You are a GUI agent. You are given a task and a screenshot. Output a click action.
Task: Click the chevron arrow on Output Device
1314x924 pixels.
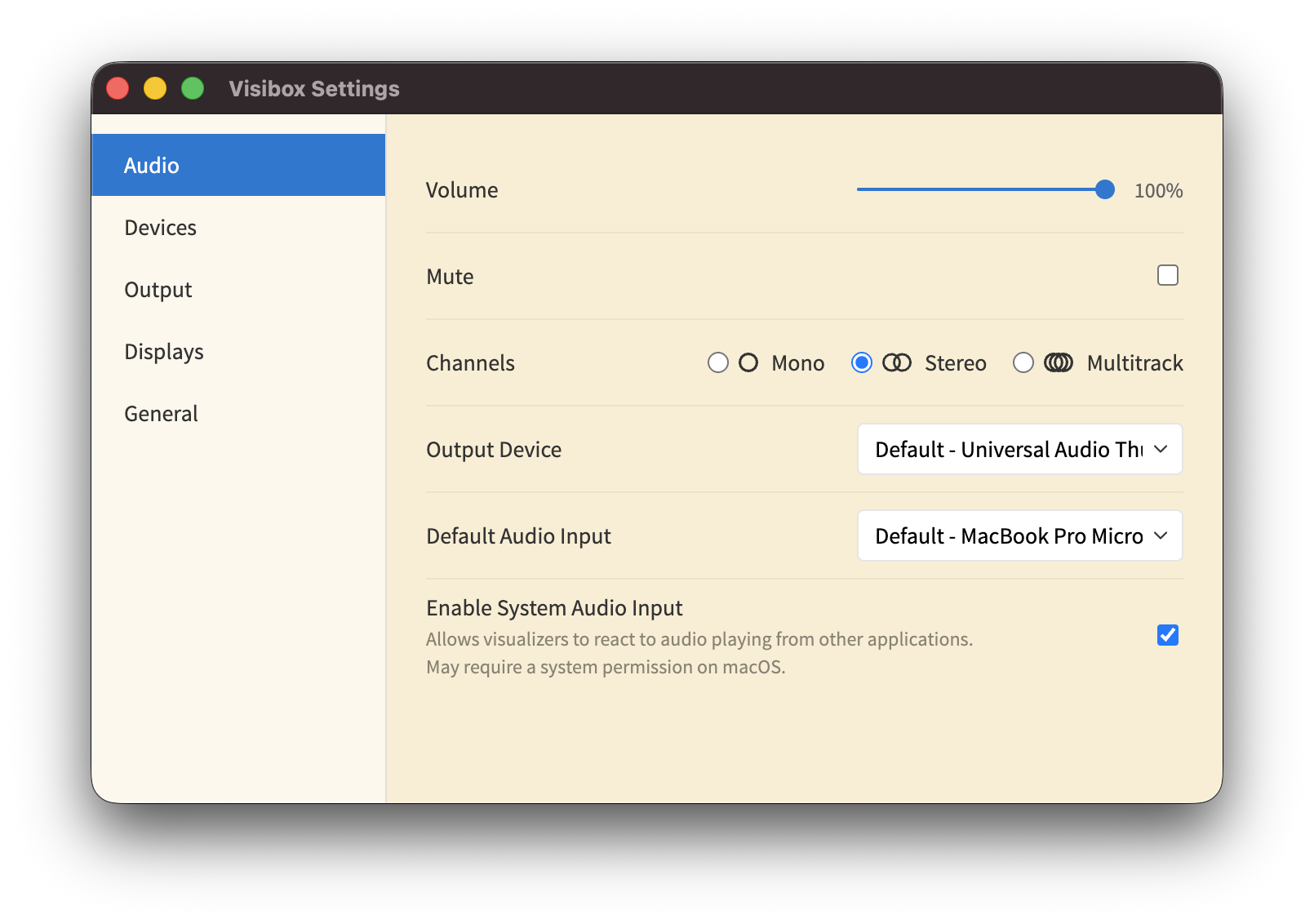click(1161, 449)
